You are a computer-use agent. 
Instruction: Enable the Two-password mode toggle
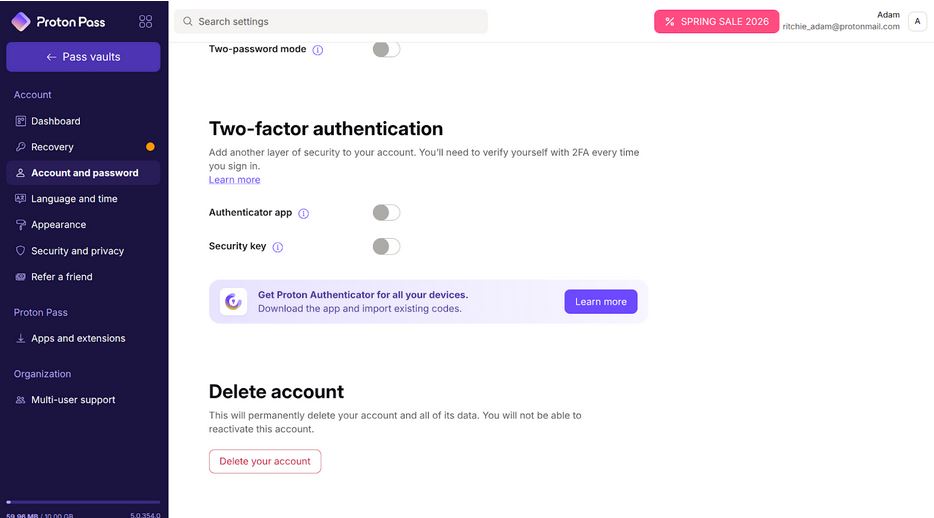[386, 49]
